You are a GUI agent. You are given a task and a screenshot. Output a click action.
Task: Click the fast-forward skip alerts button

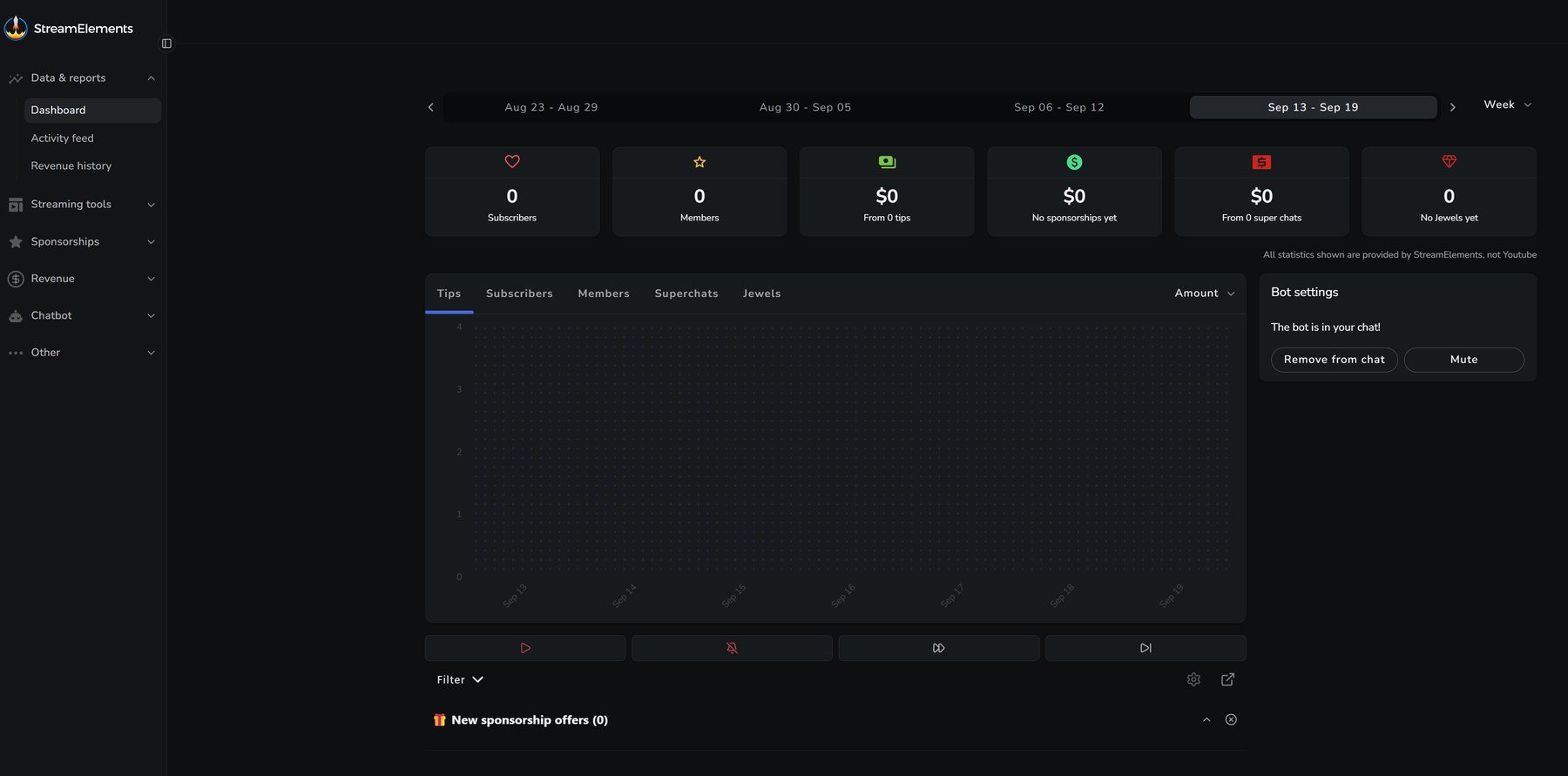(x=939, y=648)
